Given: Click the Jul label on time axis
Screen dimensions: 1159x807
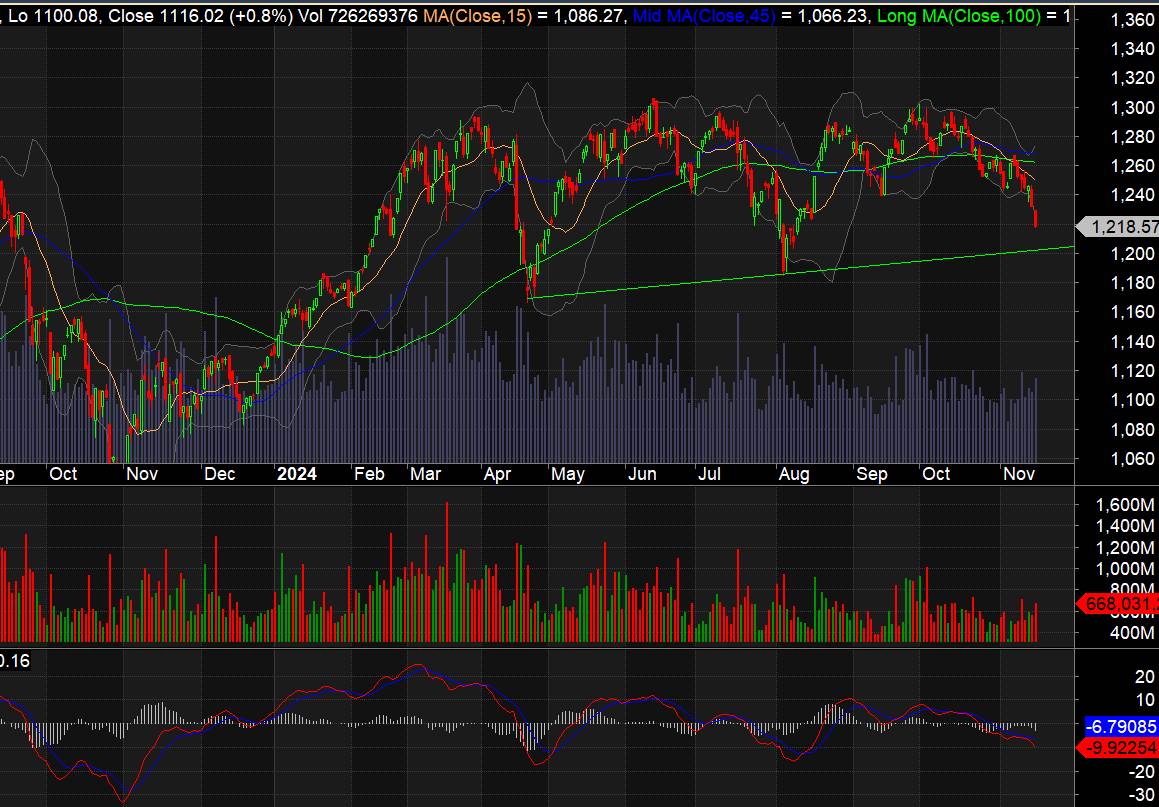Looking at the screenshot, I should tap(710, 474).
